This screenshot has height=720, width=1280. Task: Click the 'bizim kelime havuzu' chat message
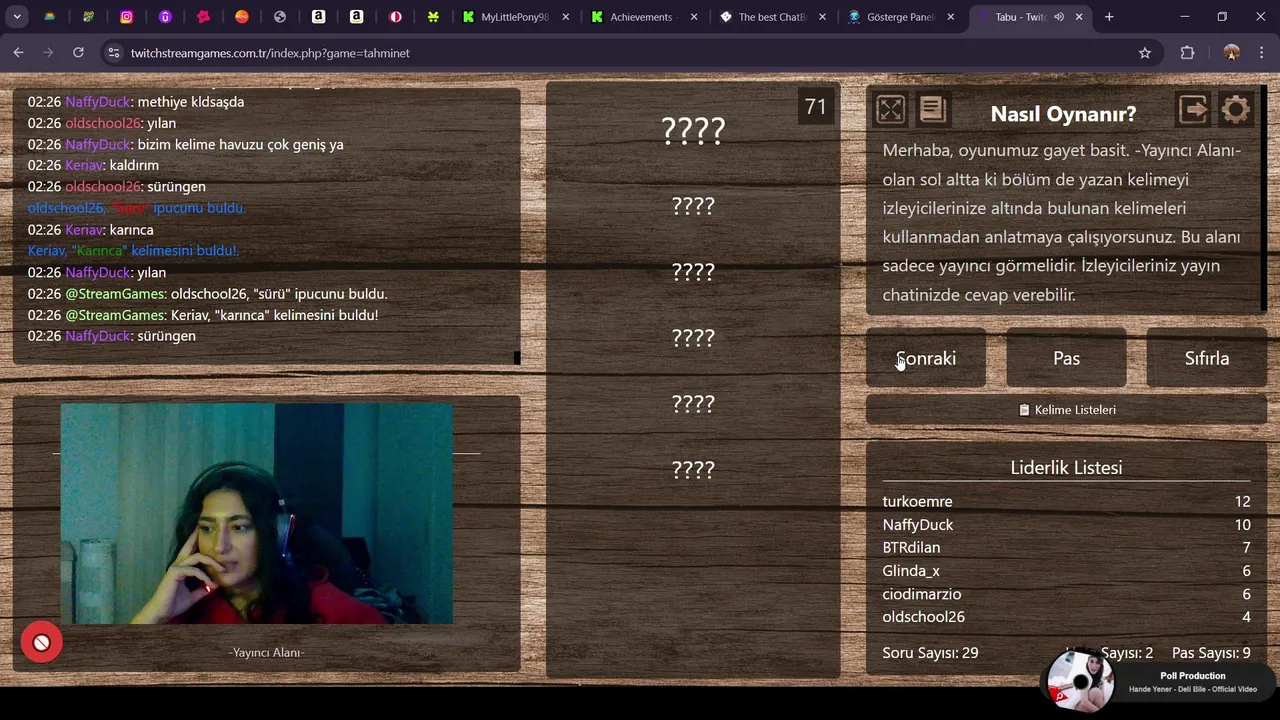[x=185, y=144]
